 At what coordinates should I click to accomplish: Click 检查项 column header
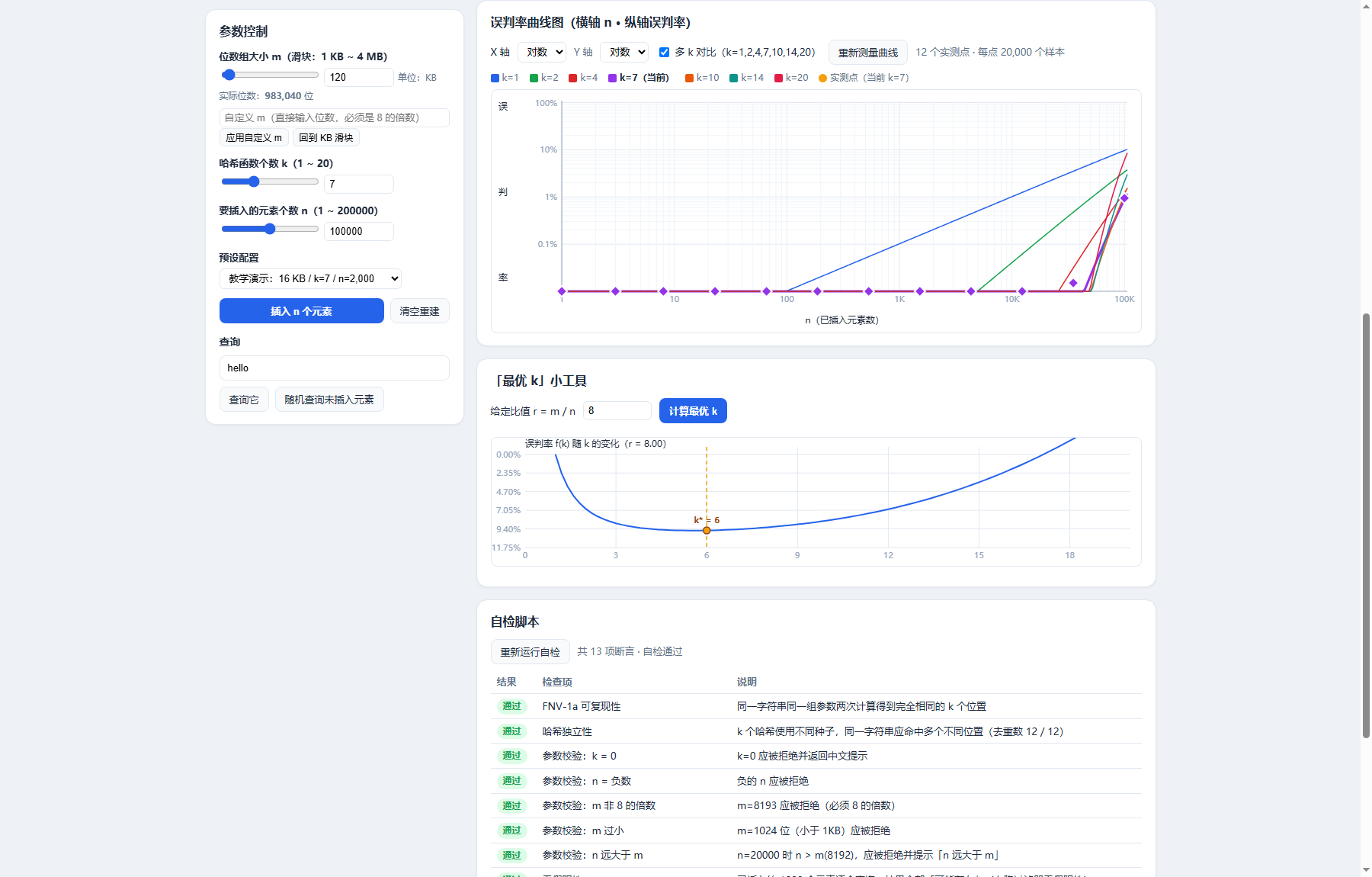point(557,682)
